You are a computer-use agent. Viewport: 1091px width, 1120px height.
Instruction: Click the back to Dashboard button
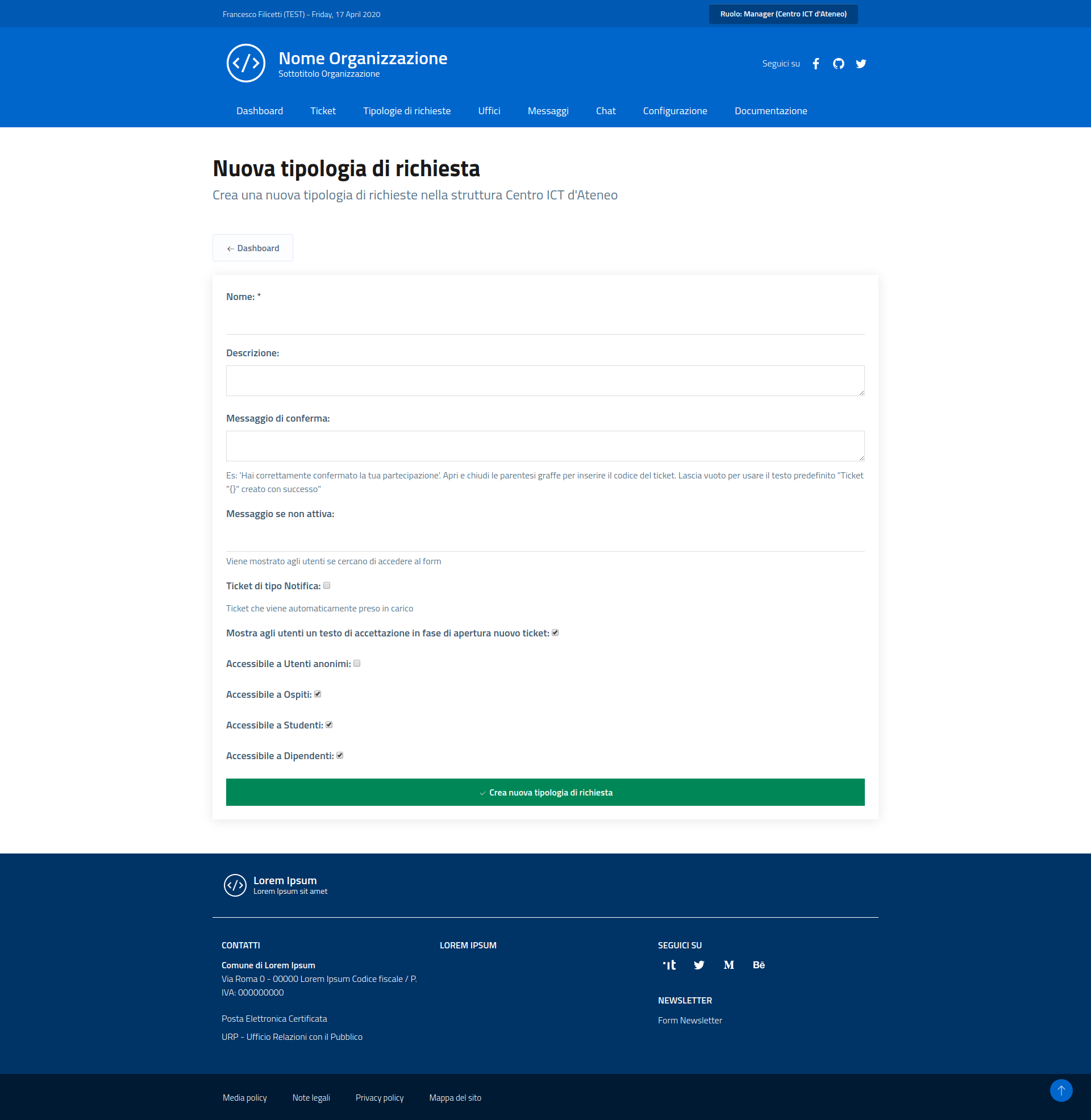click(x=253, y=248)
